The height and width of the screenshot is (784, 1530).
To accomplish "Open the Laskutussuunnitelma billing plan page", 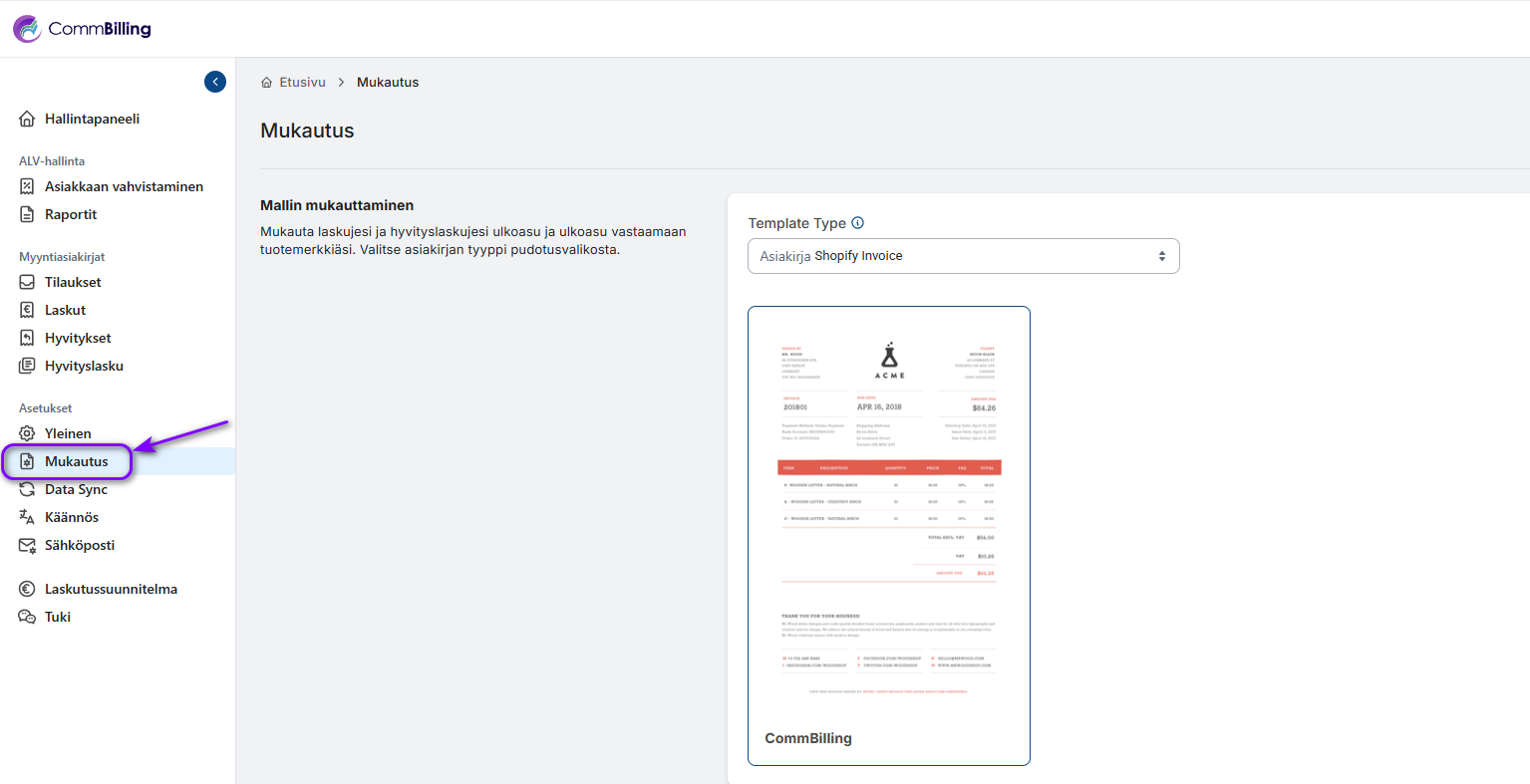I will click(x=111, y=589).
